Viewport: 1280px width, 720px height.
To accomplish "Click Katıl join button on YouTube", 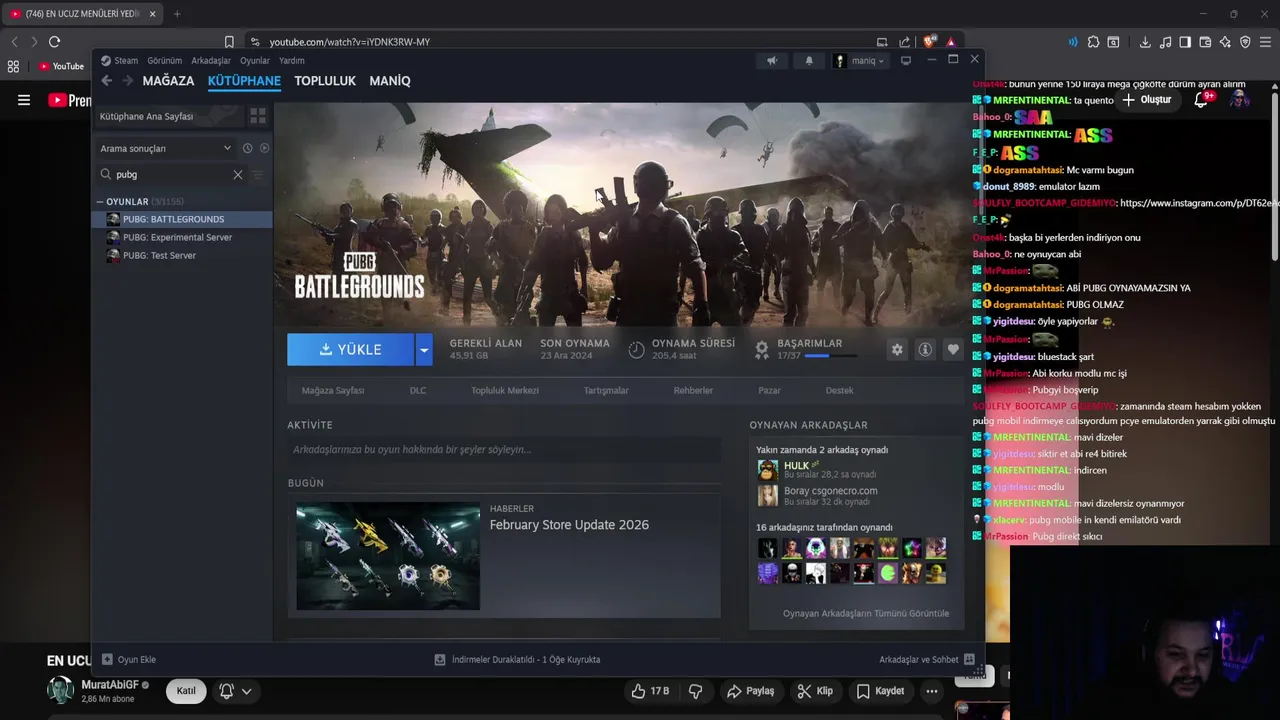I will [186, 691].
